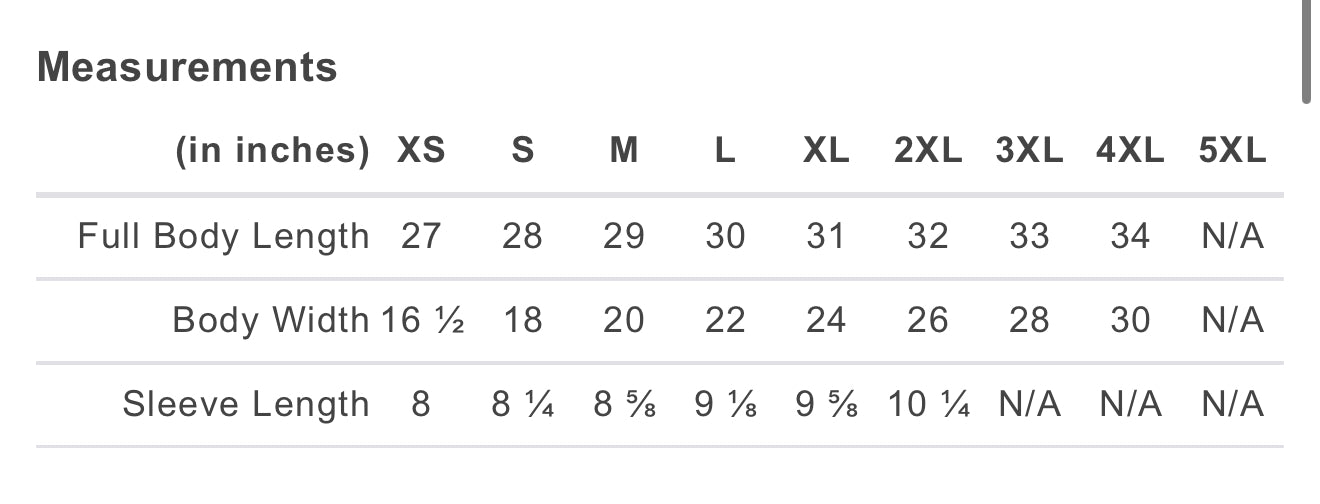
Task: Click the Body Width row label
Action: pyautogui.click(x=271, y=320)
